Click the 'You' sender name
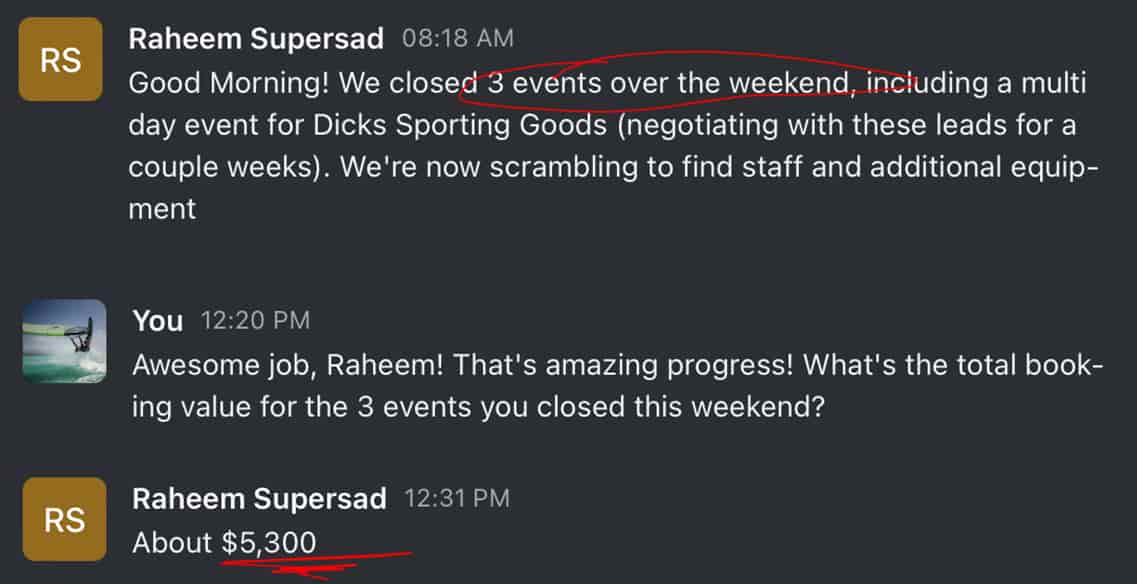 pyautogui.click(x=158, y=321)
